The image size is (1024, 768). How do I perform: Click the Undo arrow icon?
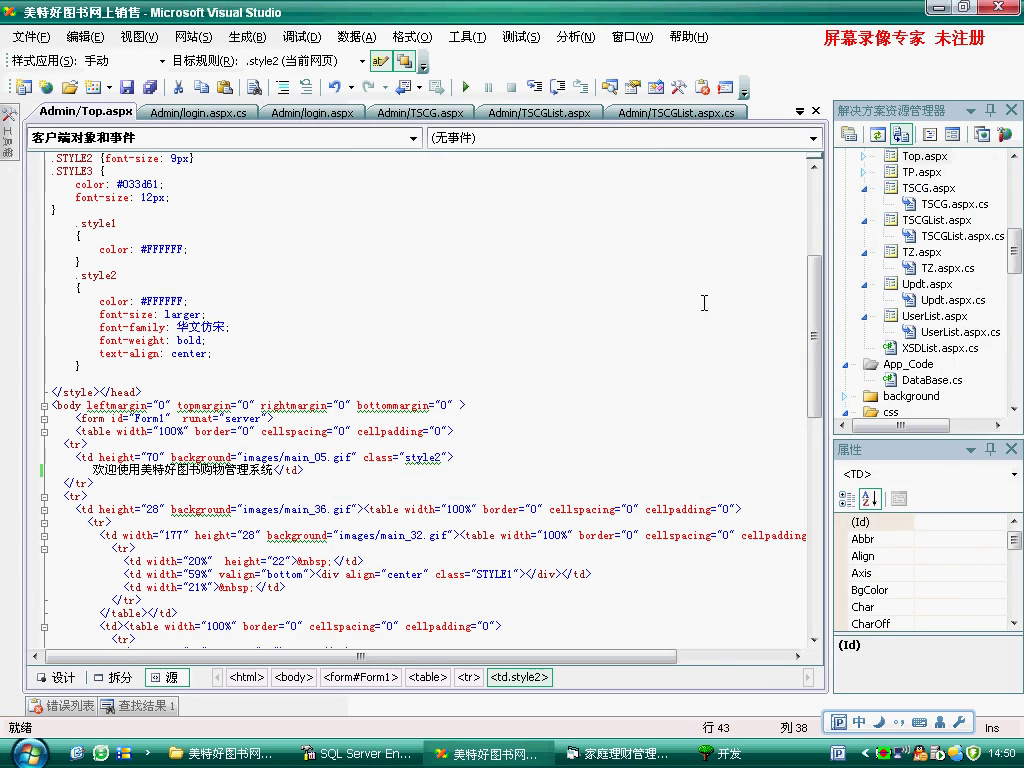click(334, 88)
